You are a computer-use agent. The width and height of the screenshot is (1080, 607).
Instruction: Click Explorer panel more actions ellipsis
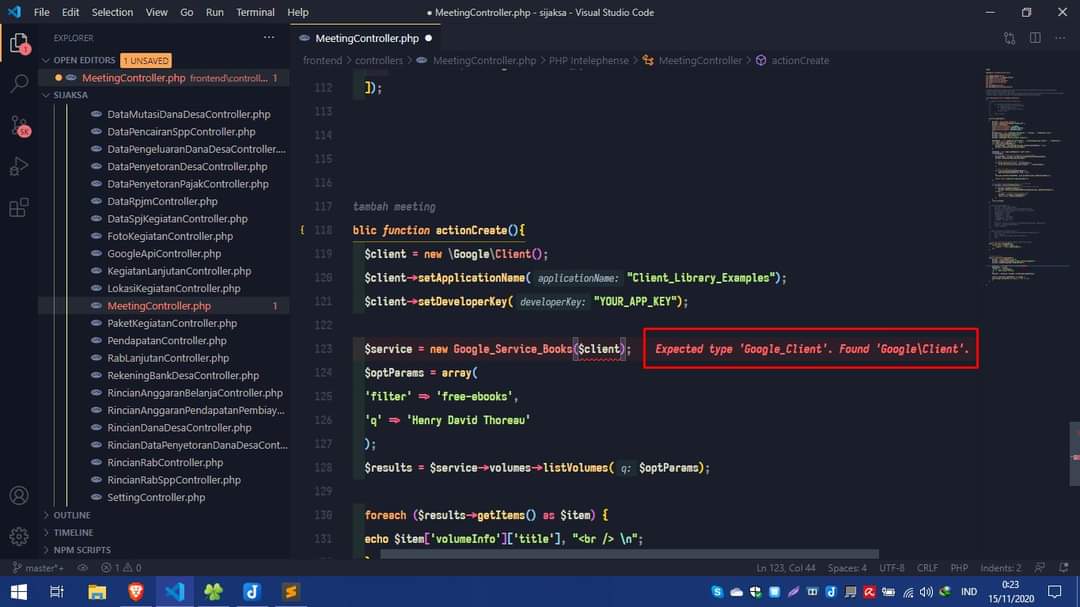pos(269,38)
